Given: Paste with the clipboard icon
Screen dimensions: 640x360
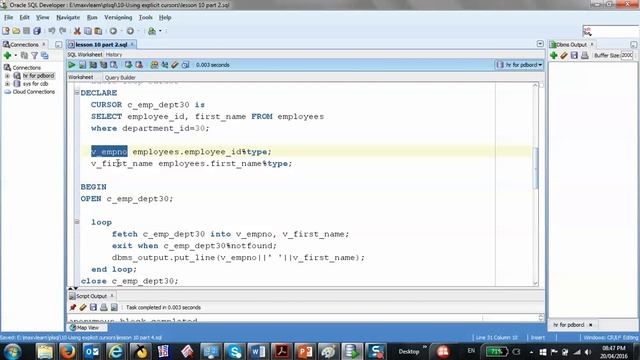Looking at the screenshot, I should click(98, 31).
